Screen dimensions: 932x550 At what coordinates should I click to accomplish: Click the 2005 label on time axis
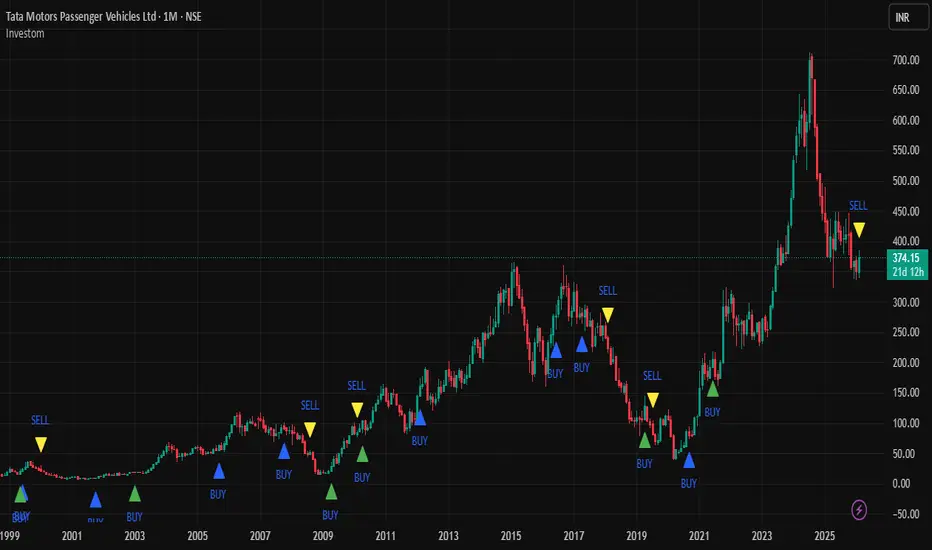pyautogui.click(x=197, y=536)
